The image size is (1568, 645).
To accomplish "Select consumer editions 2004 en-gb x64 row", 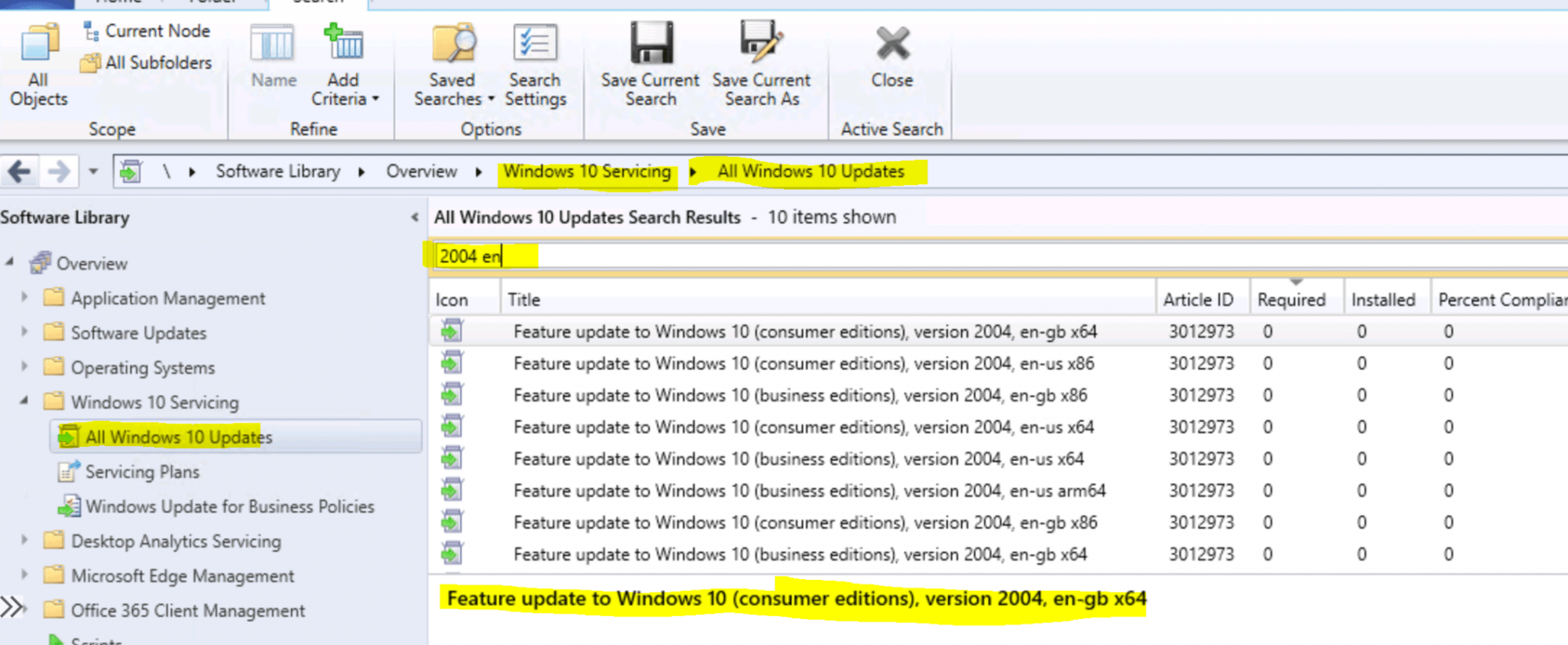I will (x=998, y=332).
